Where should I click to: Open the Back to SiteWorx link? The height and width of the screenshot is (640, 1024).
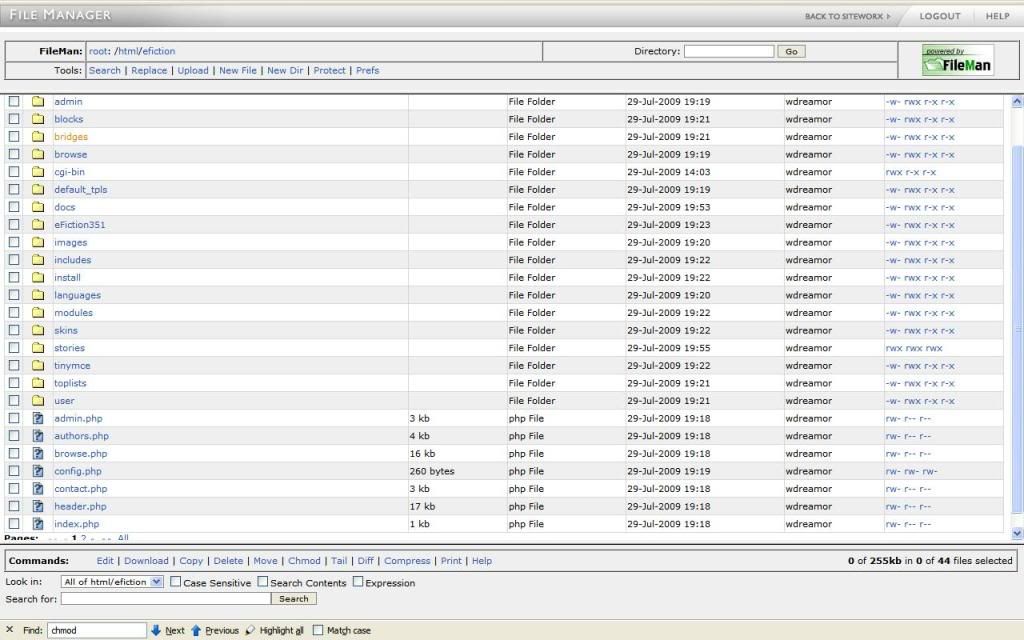847,16
